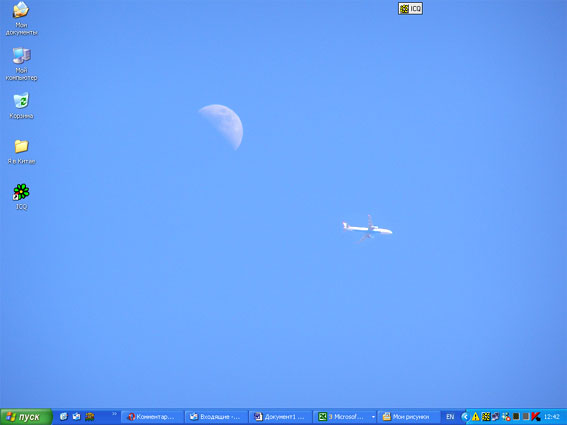567x425 pixels.
Task: Click the yellow warning triangle tray icon
Action: click(x=476, y=417)
